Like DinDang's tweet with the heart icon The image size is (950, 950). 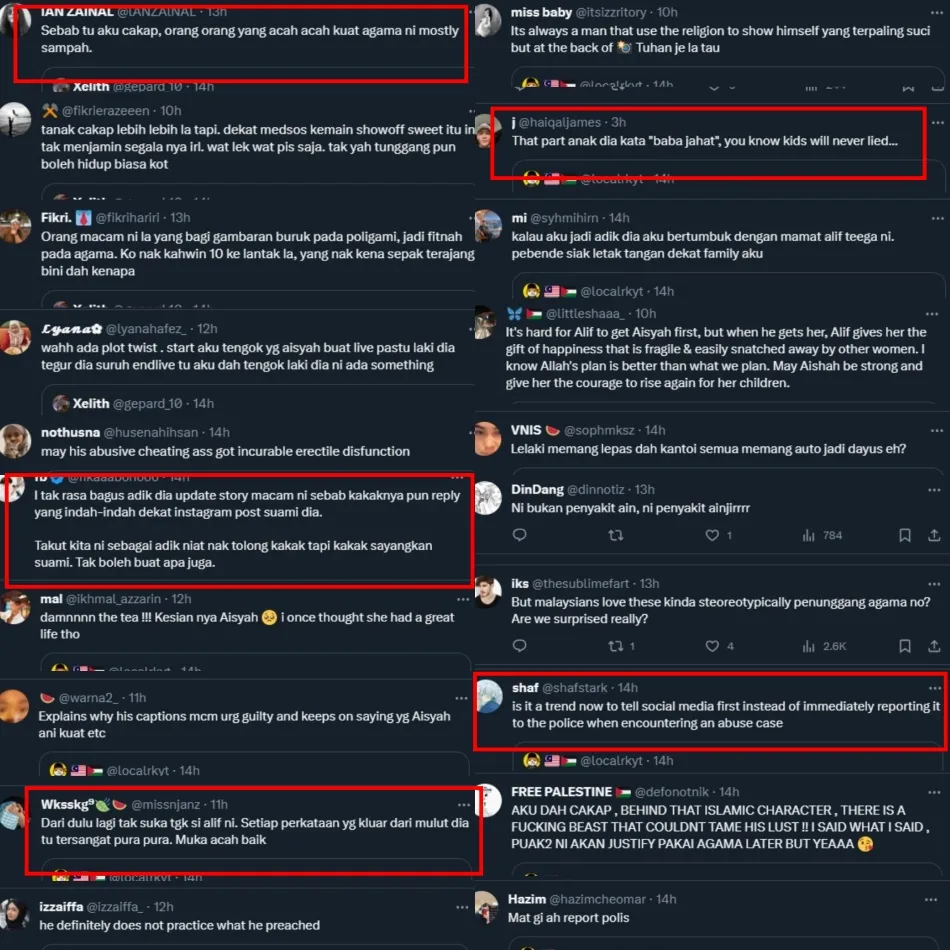(x=712, y=535)
